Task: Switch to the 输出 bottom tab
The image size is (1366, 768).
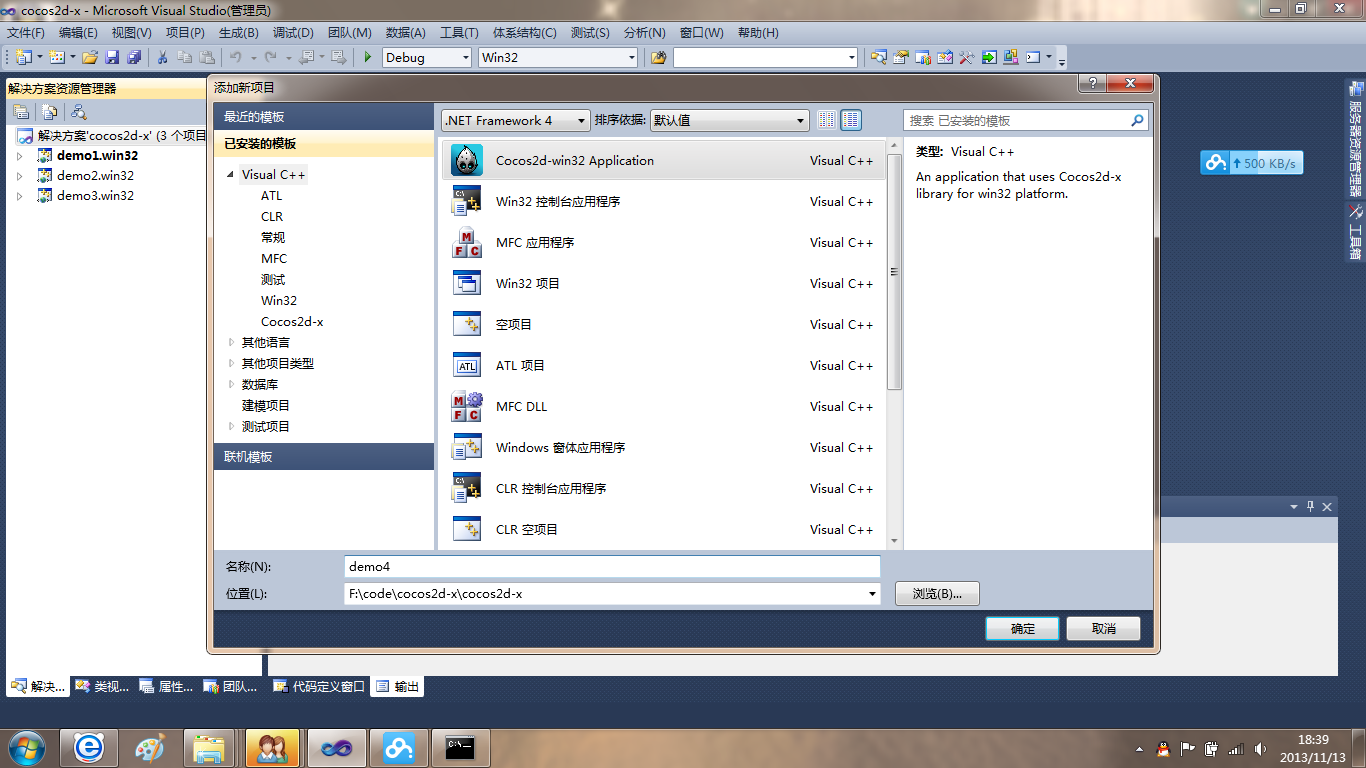Action: coord(398,686)
